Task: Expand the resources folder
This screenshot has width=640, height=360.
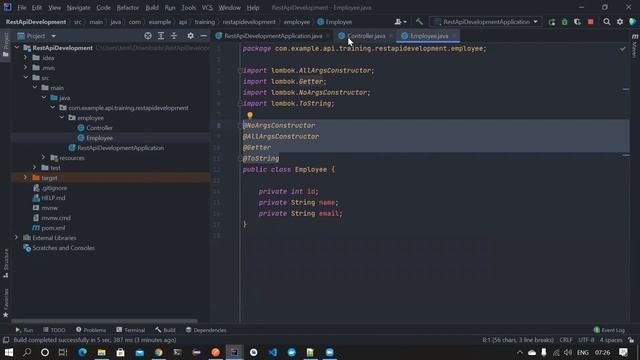Action: point(44,158)
